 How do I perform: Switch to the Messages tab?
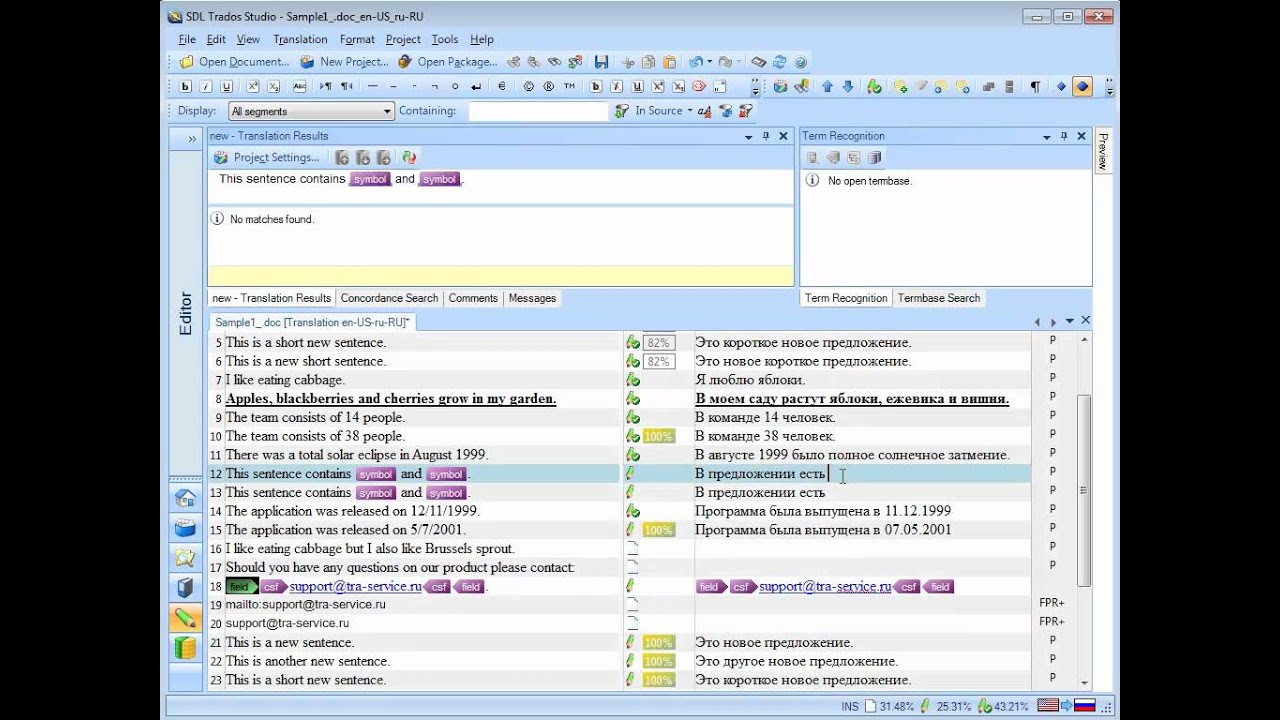coord(532,298)
